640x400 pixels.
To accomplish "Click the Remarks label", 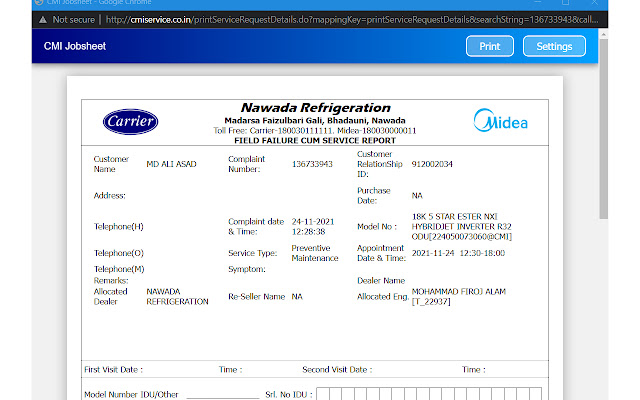I will point(111,281).
